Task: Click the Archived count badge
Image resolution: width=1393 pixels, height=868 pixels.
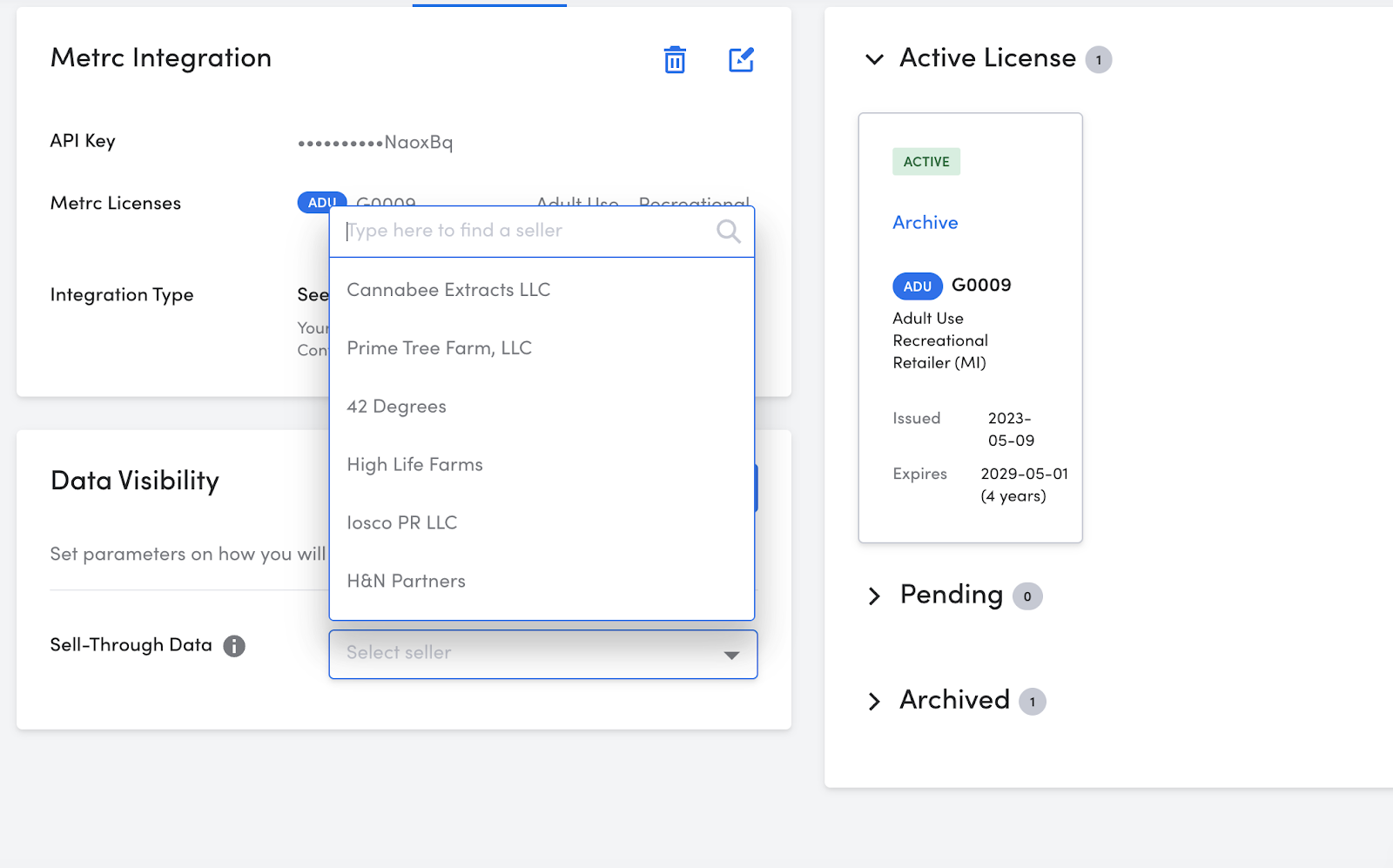Action: pos(1033,702)
